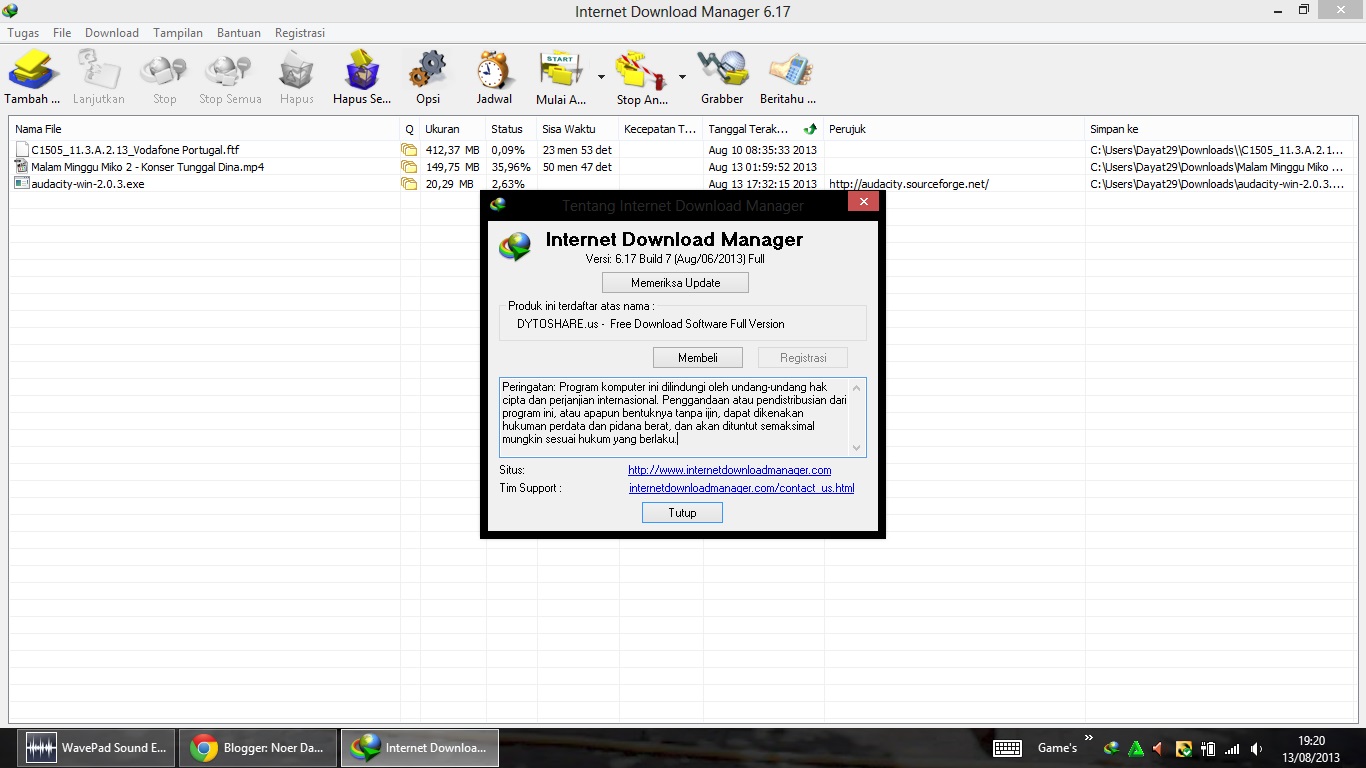This screenshot has height=768, width=1366.
Task: Open the Tugas menu
Action: tap(23, 33)
